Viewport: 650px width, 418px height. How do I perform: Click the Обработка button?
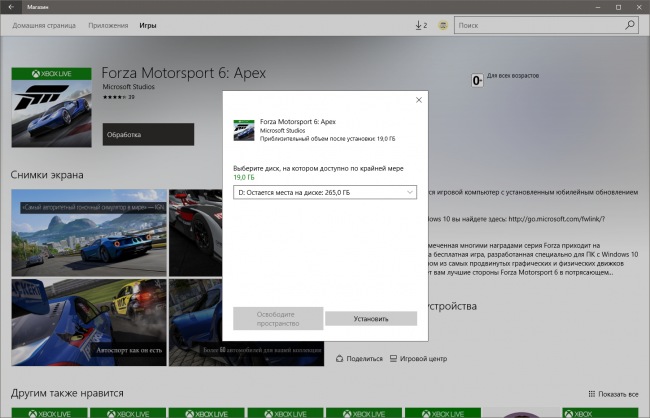tap(148, 134)
